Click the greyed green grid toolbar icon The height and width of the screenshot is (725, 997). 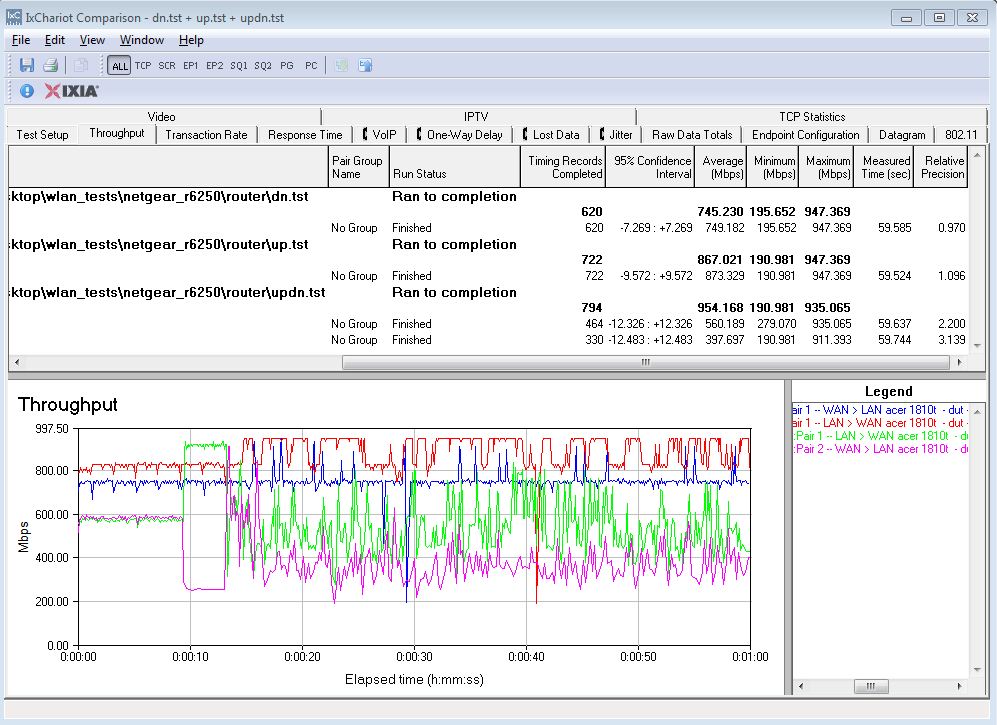341,65
